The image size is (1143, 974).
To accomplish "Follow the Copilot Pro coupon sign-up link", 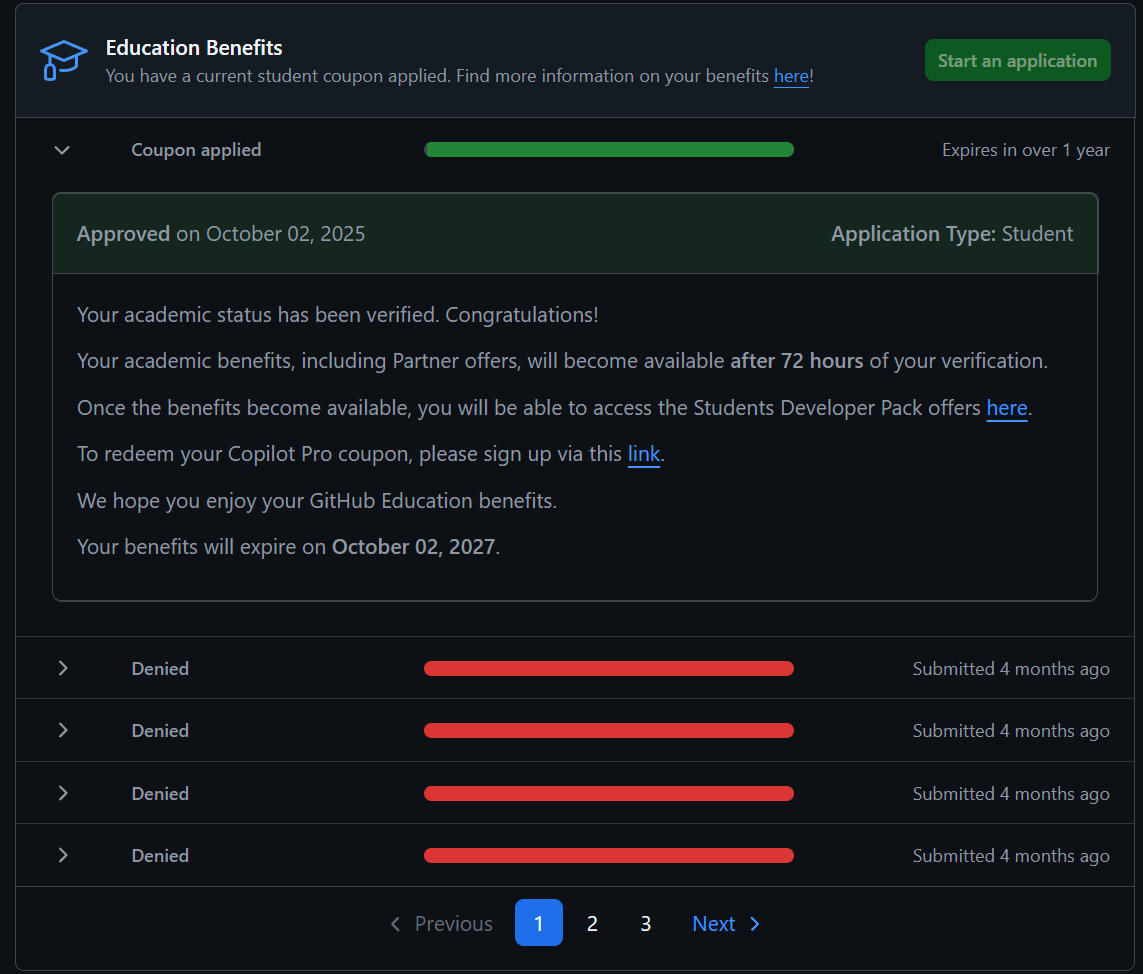I will pos(643,454).
